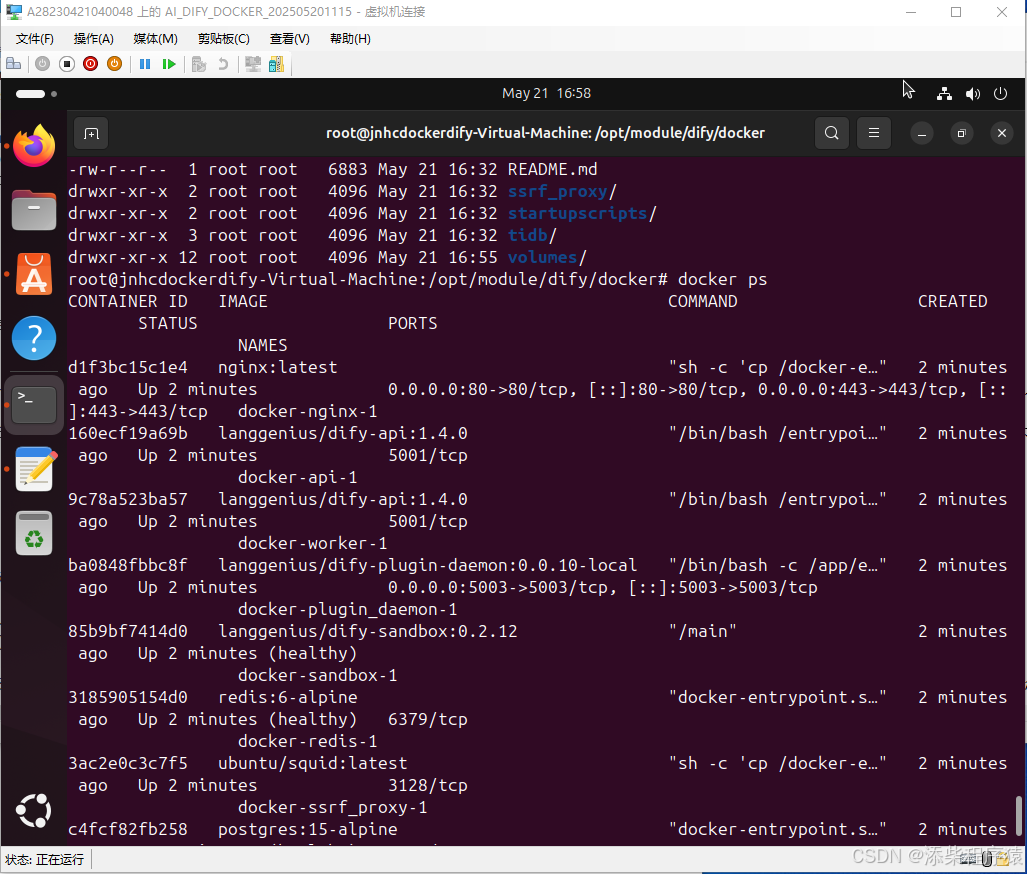Click the rightmost toolbar icon with zipper folder
1027x874 pixels.
pos(276,64)
